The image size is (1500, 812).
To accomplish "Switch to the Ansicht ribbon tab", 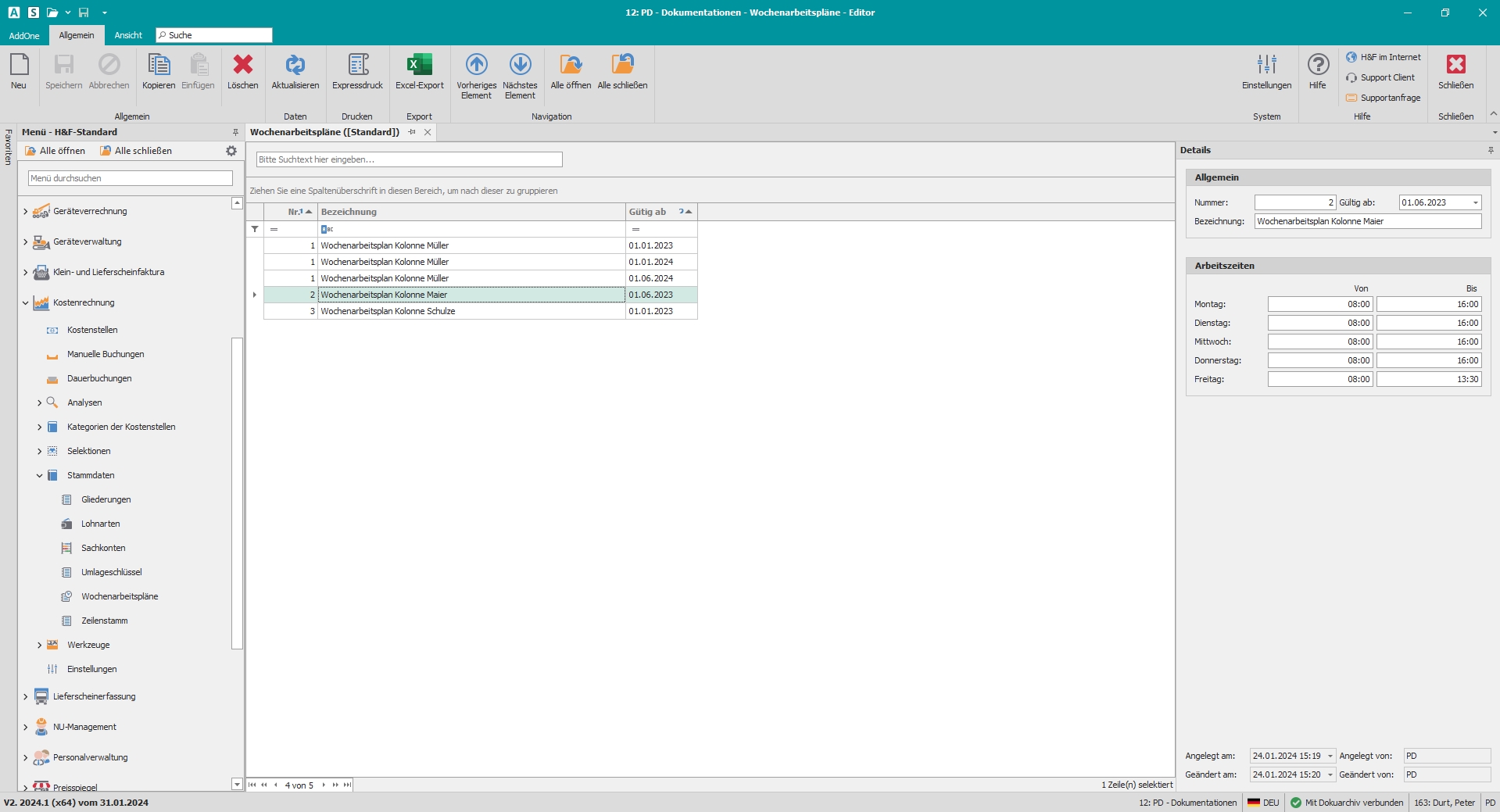I will [x=128, y=35].
